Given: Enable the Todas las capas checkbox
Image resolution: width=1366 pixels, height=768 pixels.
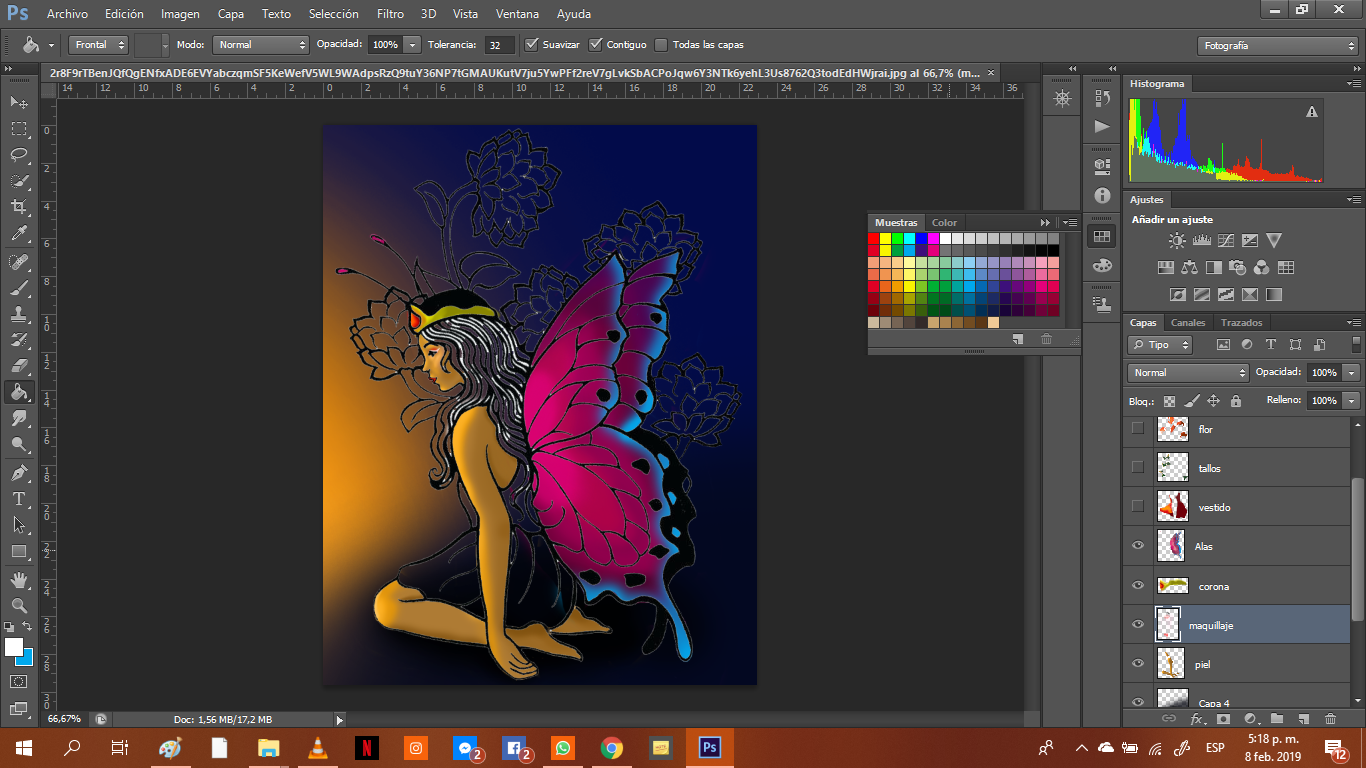Looking at the screenshot, I should click(x=661, y=45).
